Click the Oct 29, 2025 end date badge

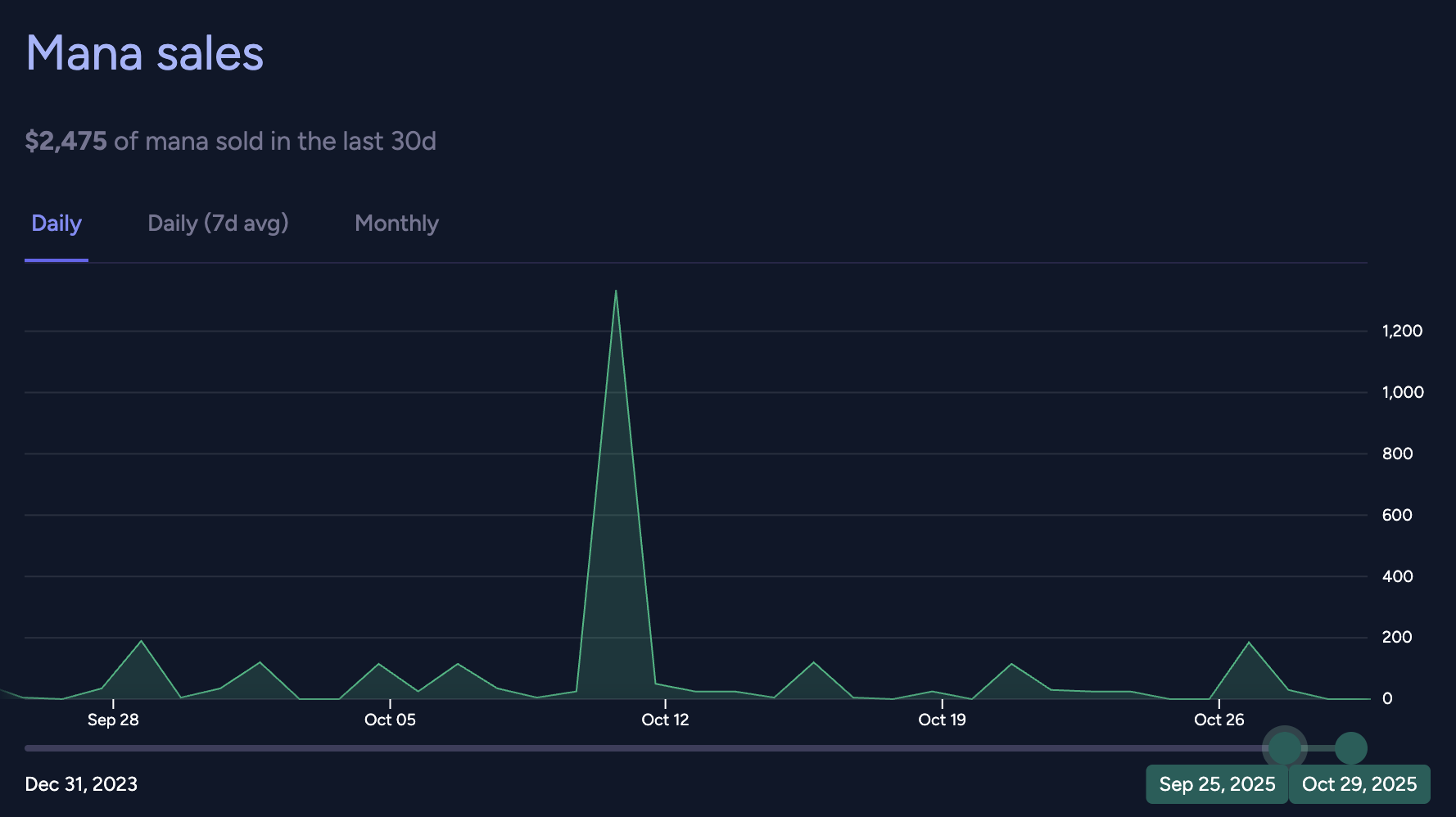(1359, 784)
